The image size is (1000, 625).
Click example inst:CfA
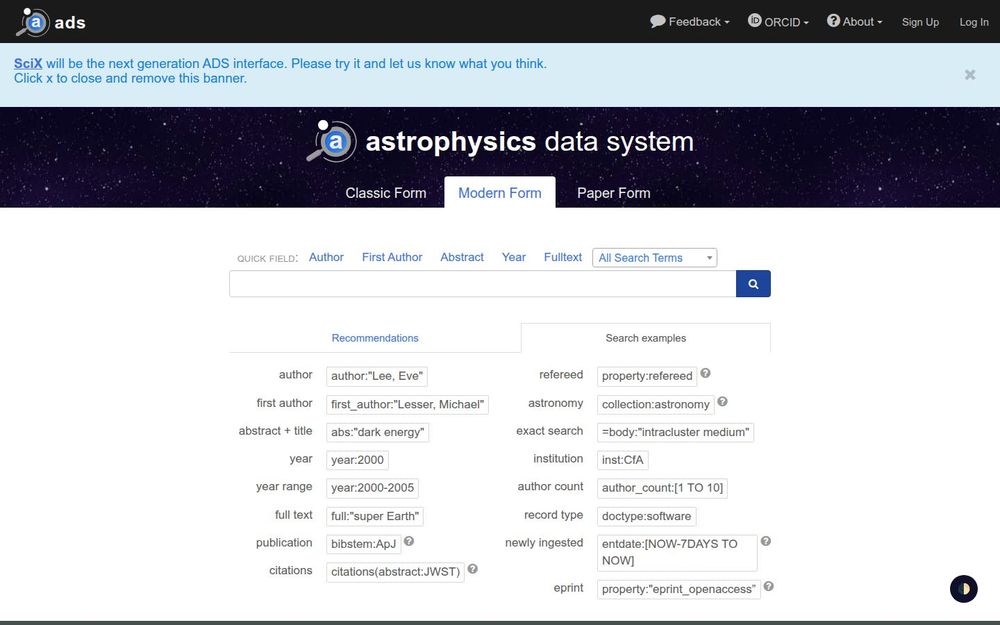pos(623,460)
